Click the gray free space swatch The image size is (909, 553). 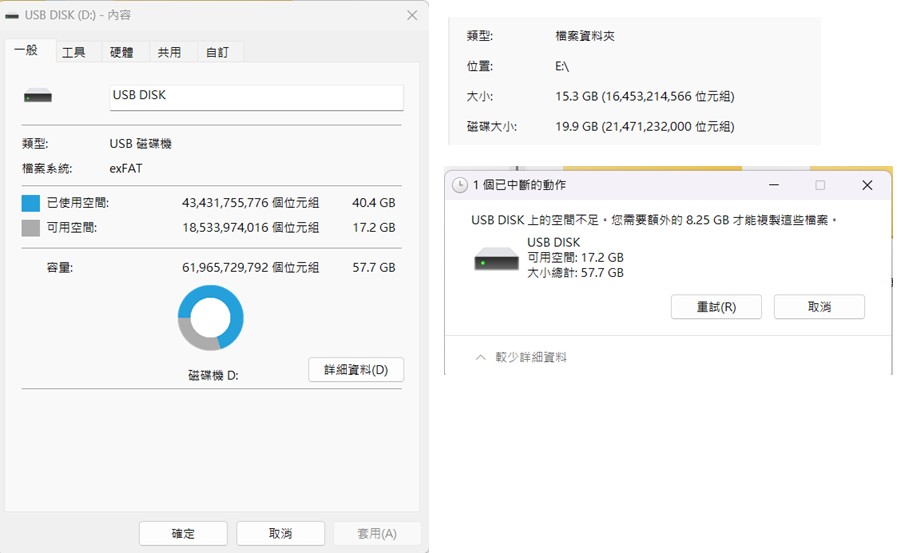coord(30,228)
